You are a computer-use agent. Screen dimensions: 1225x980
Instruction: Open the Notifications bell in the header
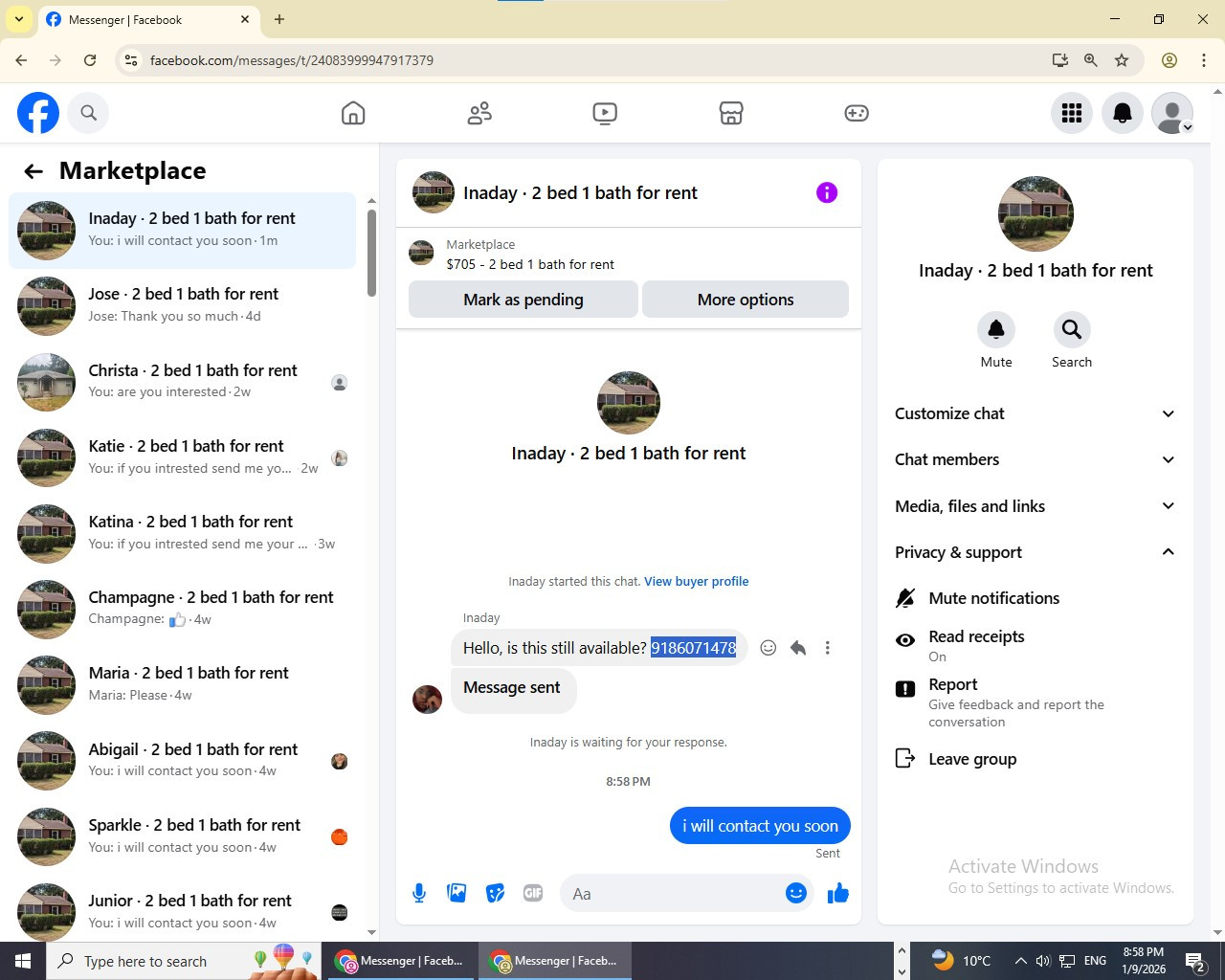point(1123,113)
